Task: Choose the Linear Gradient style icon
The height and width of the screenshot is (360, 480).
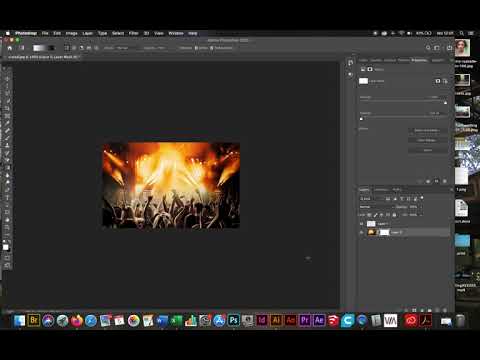Action: tap(67, 48)
